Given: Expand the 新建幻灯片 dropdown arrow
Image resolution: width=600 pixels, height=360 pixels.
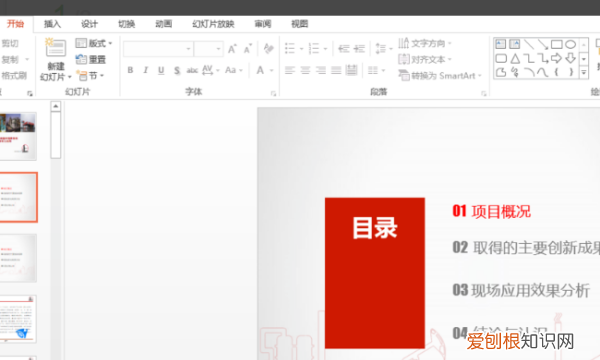Looking at the screenshot, I should [x=70, y=77].
